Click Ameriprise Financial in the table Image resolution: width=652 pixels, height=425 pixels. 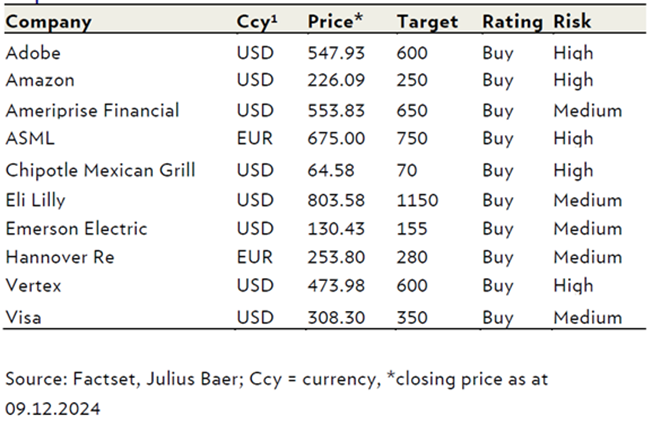(x=92, y=110)
